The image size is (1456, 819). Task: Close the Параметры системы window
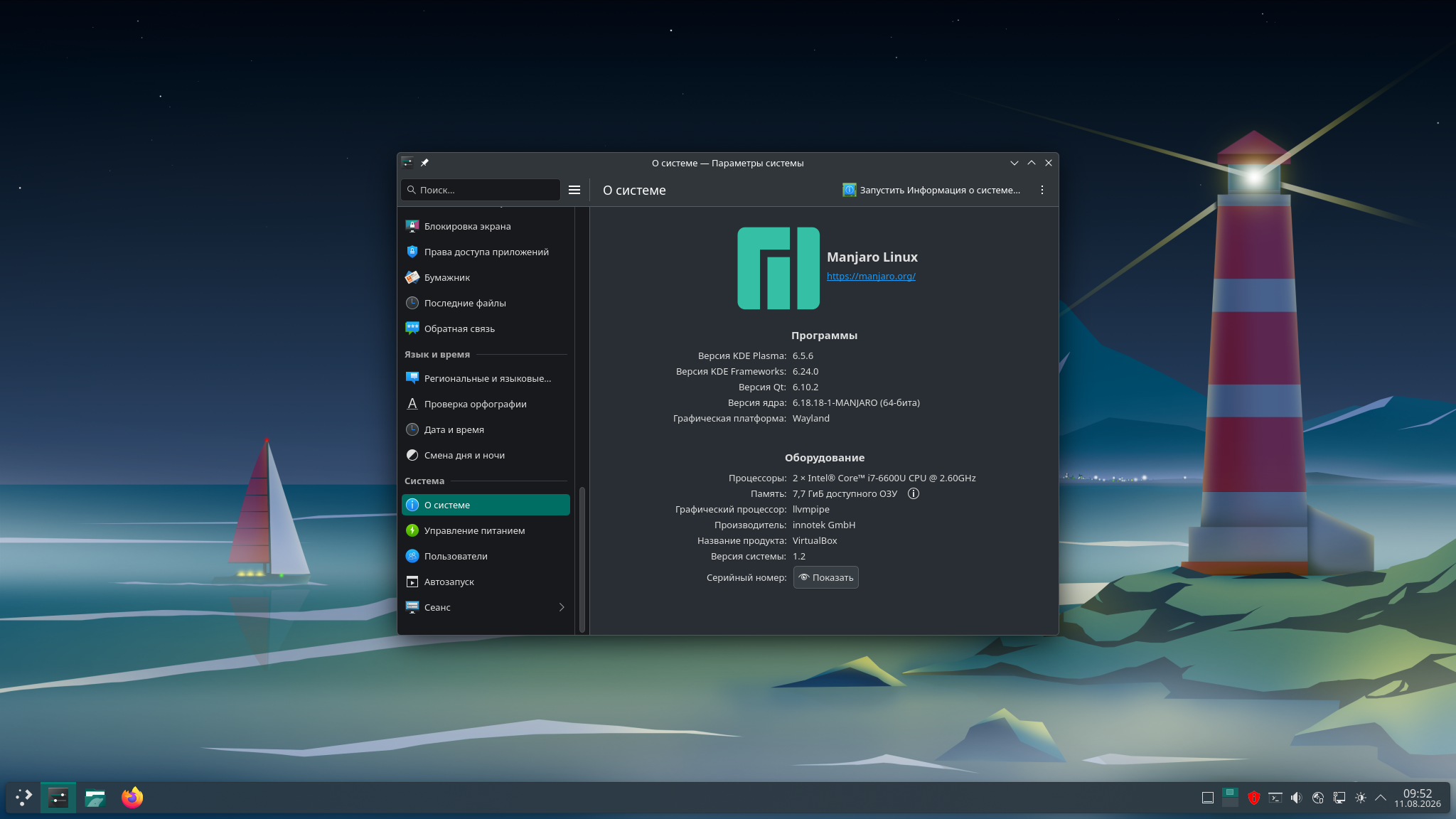pyautogui.click(x=1049, y=163)
